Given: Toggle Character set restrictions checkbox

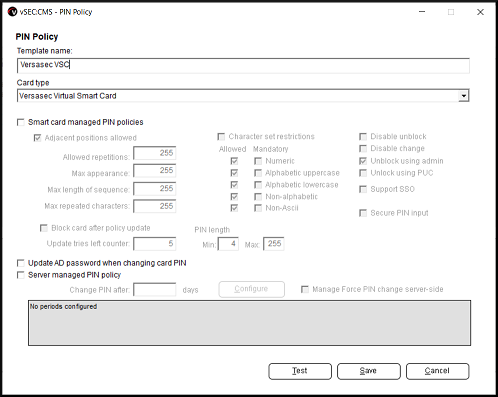Looking at the screenshot, I should click(x=221, y=137).
